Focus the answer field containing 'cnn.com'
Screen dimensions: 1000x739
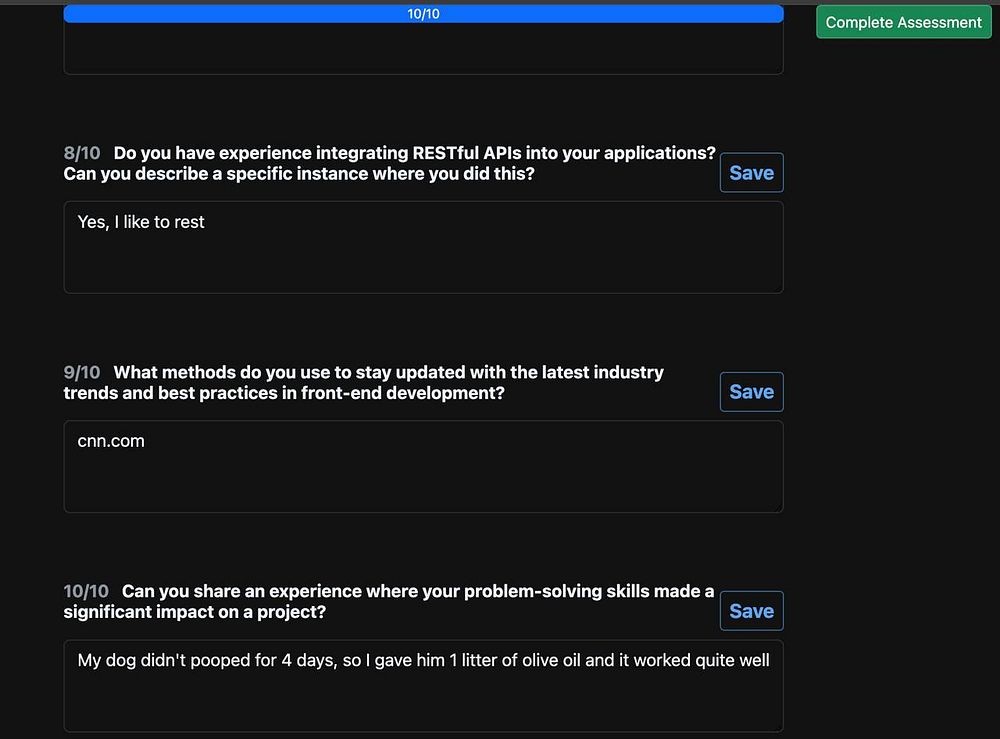(x=423, y=466)
